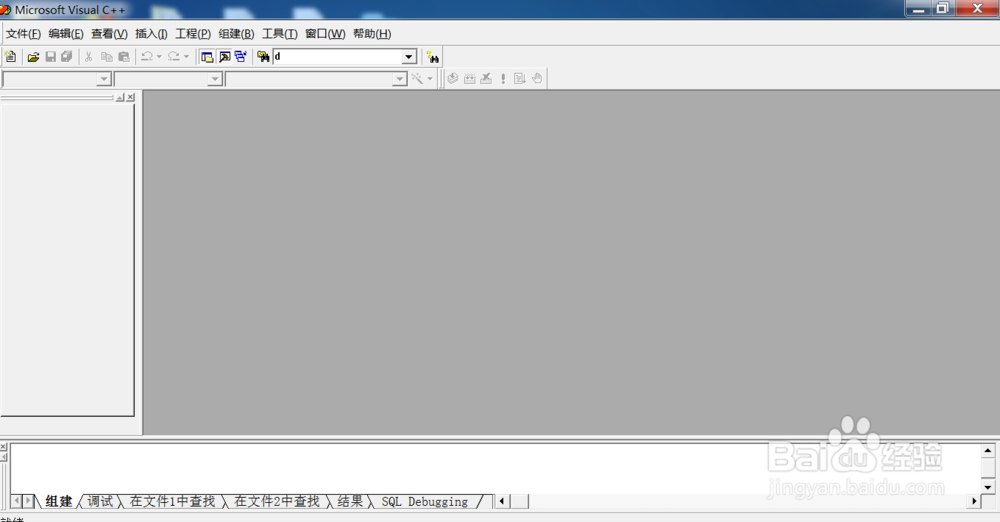
Task: Open the second WizardBar filter combo box
Action: (x=168, y=79)
